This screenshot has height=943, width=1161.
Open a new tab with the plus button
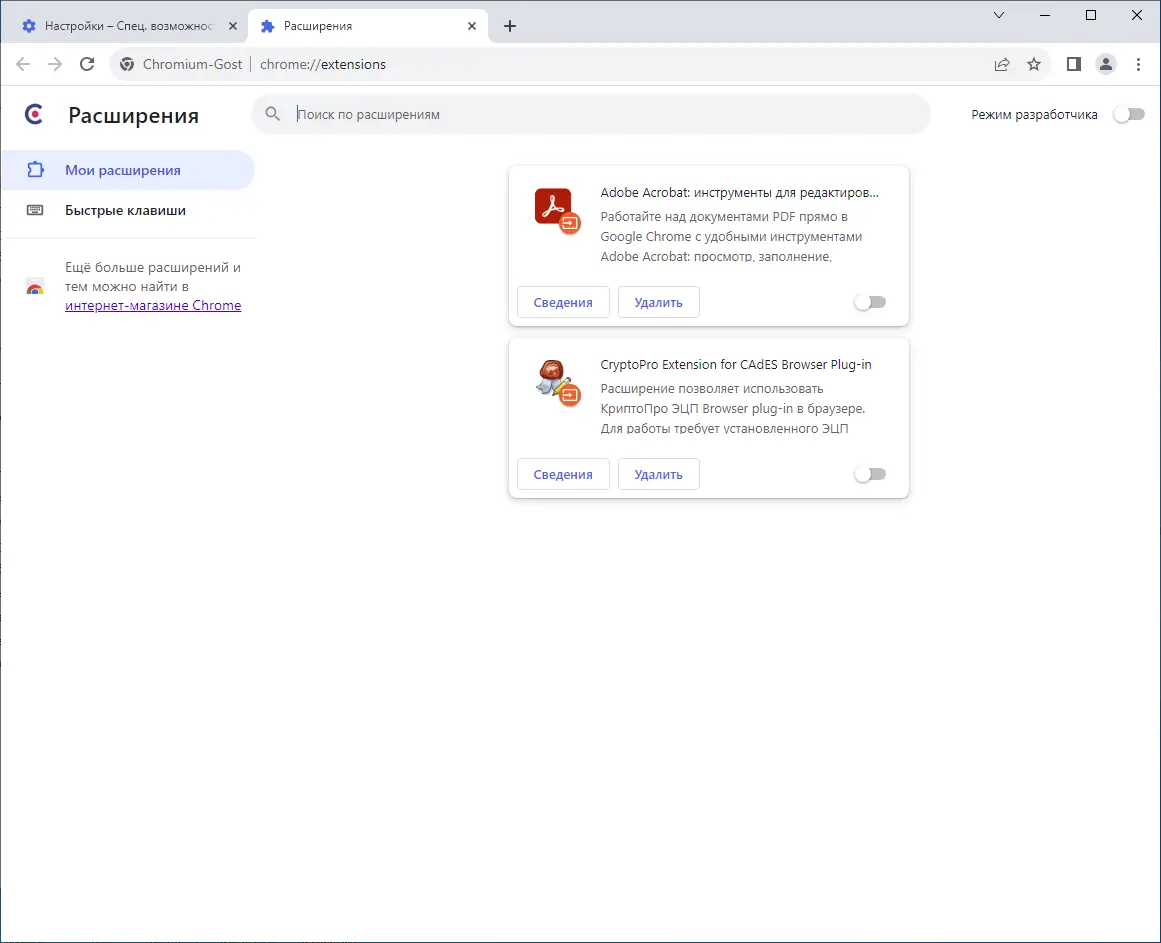(x=509, y=26)
